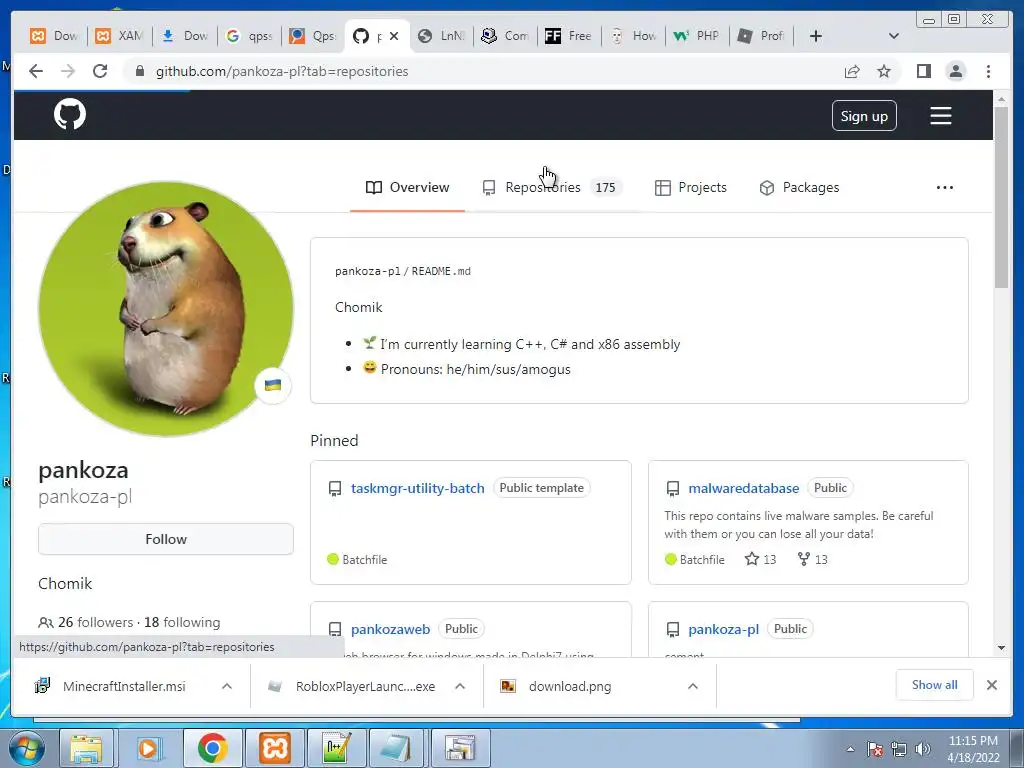Expand options for download.png item
Screen dimensions: 1024x768
693,686
